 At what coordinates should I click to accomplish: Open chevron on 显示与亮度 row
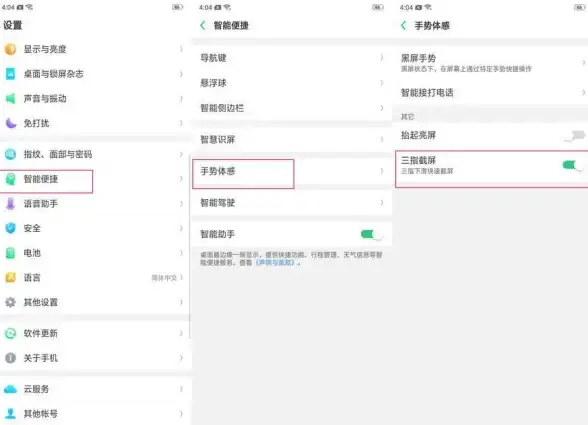[181, 49]
